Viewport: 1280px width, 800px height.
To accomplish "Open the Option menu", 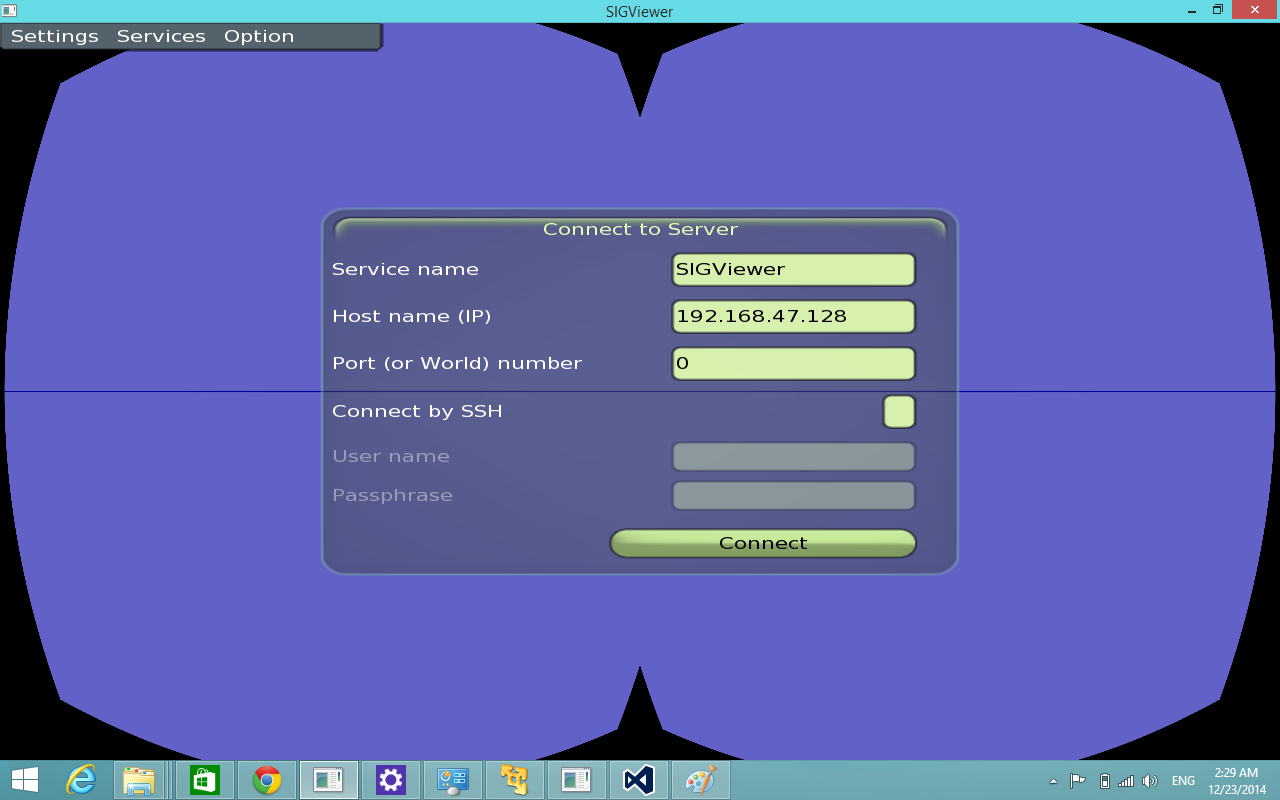I will point(259,36).
